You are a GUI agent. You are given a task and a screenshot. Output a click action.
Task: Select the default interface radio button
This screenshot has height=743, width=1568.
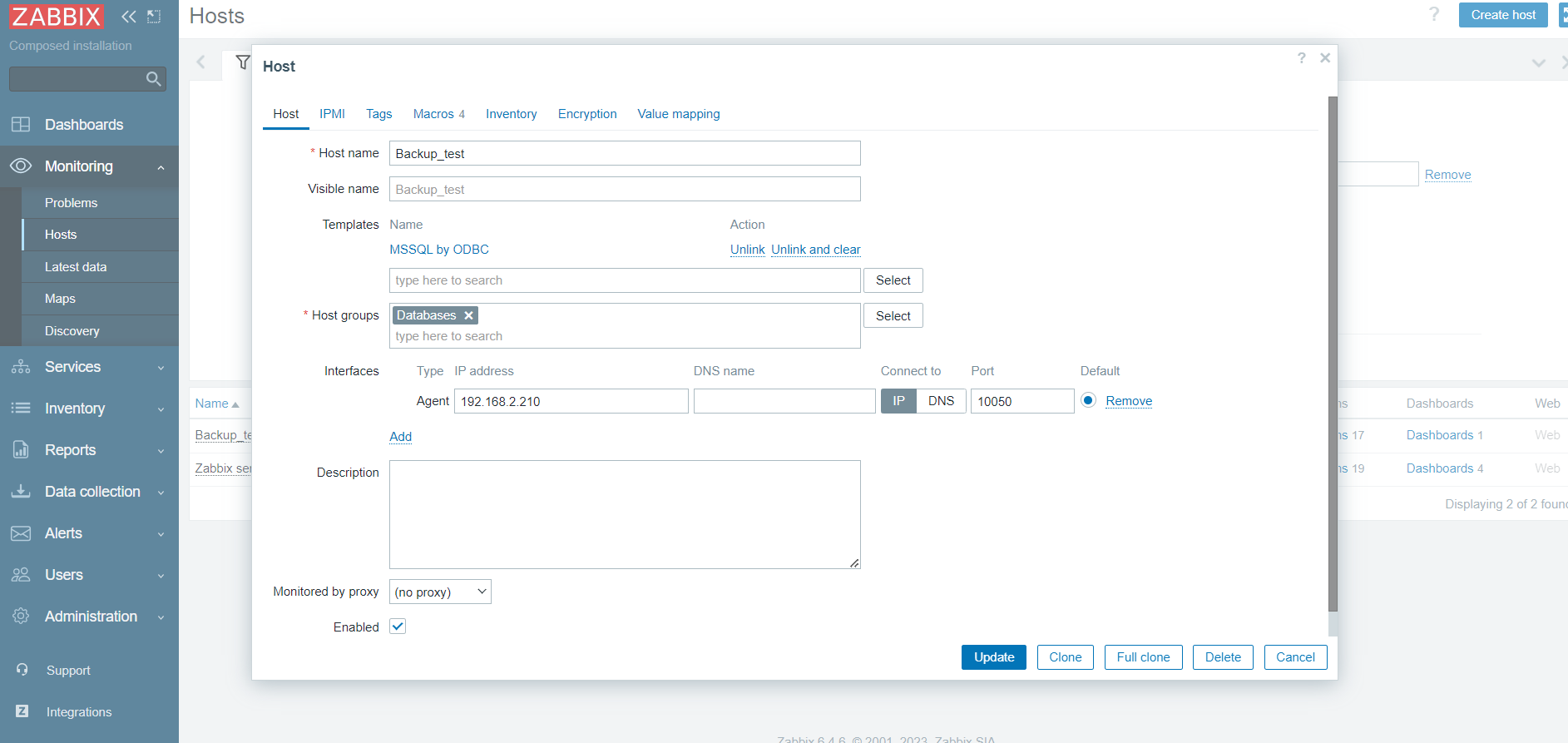pyautogui.click(x=1088, y=400)
